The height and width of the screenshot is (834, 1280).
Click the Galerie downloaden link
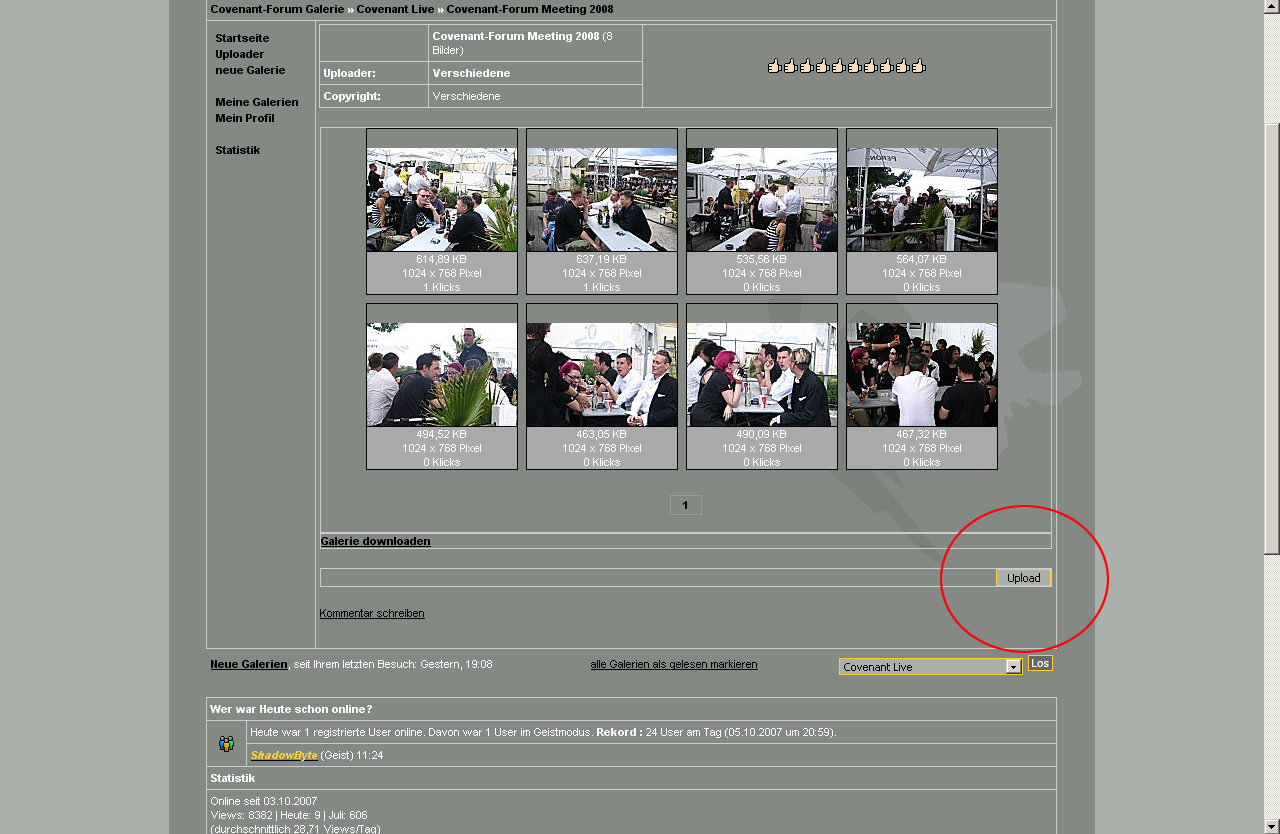click(x=375, y=541)
